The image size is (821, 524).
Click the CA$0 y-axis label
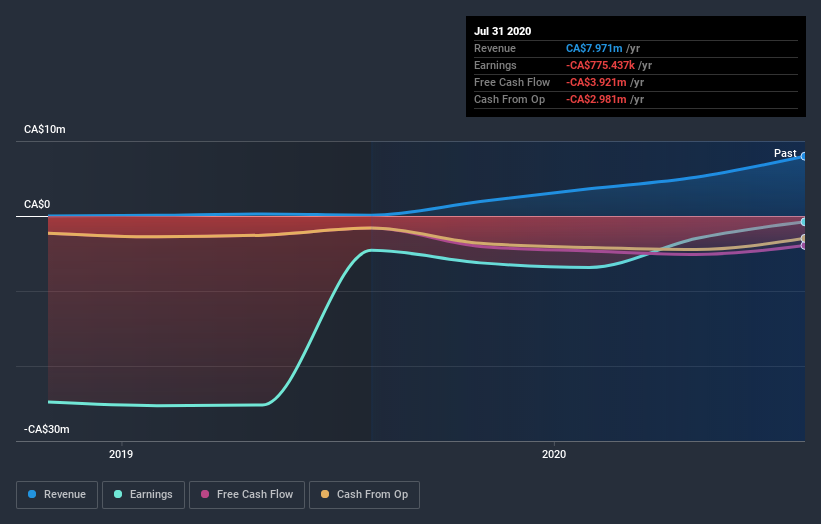(x=37, y=204)
